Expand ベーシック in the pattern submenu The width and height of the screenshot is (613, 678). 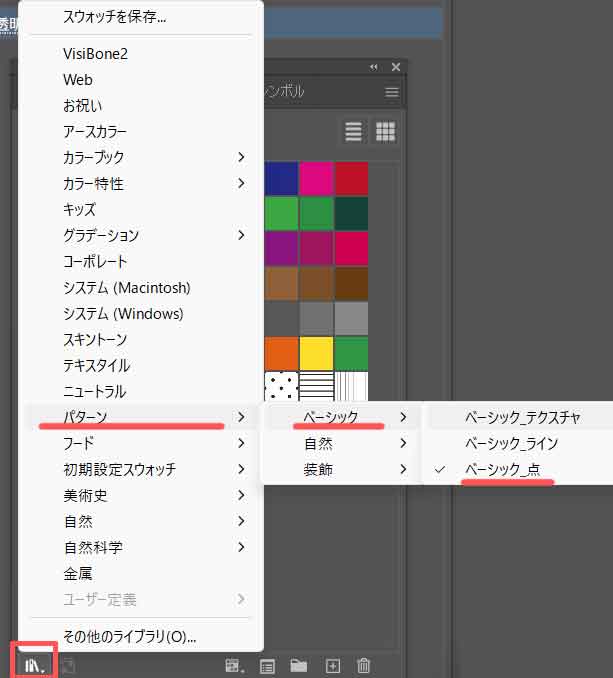click(x=343, y=417)
